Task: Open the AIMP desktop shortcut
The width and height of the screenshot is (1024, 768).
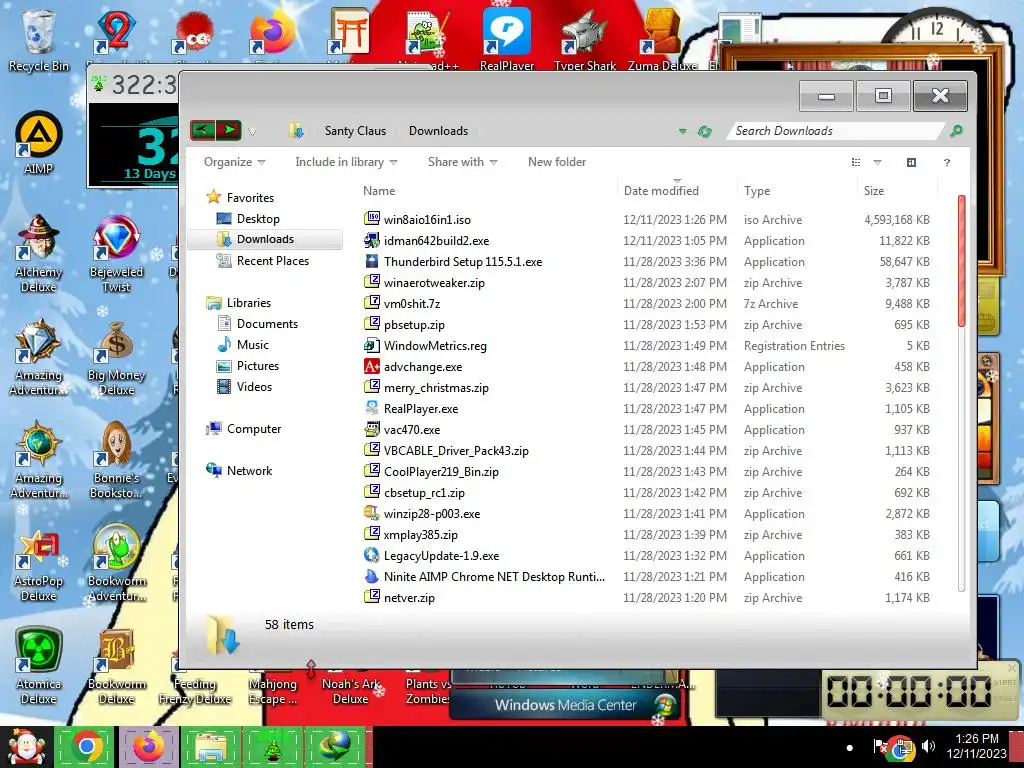Action: 39,142
